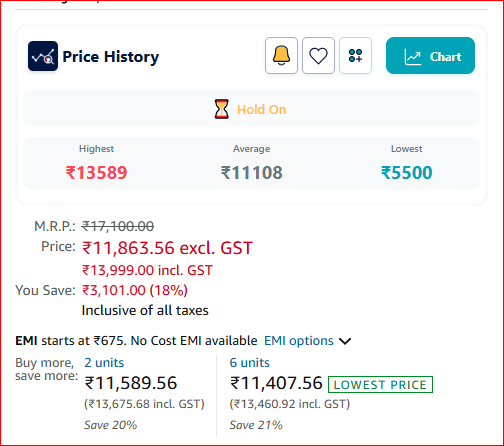Select the 6 units offer link
This screenshot has width=504, height=446.
point(249,363)
